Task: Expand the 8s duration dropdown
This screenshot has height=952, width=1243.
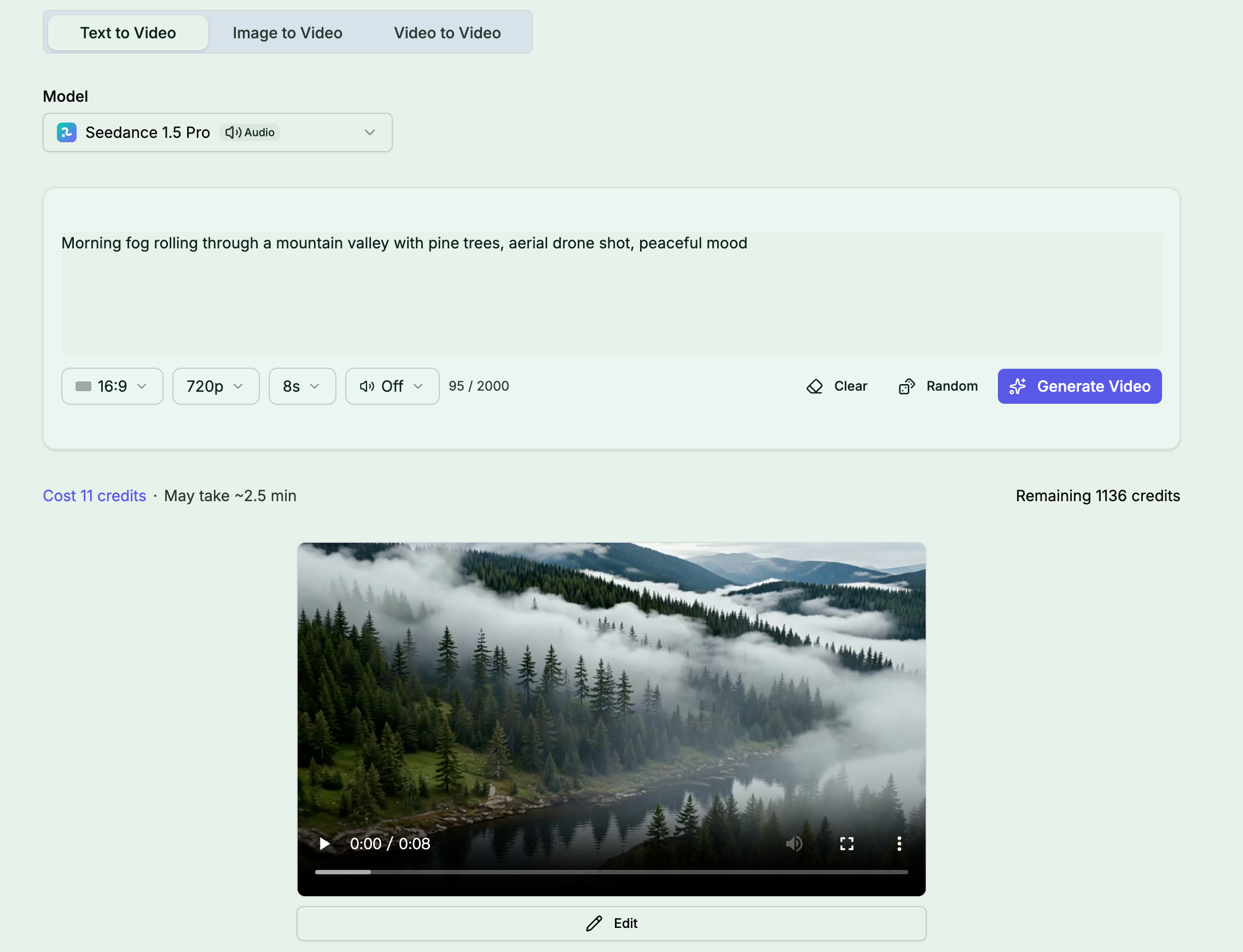Action: (302, 386)
